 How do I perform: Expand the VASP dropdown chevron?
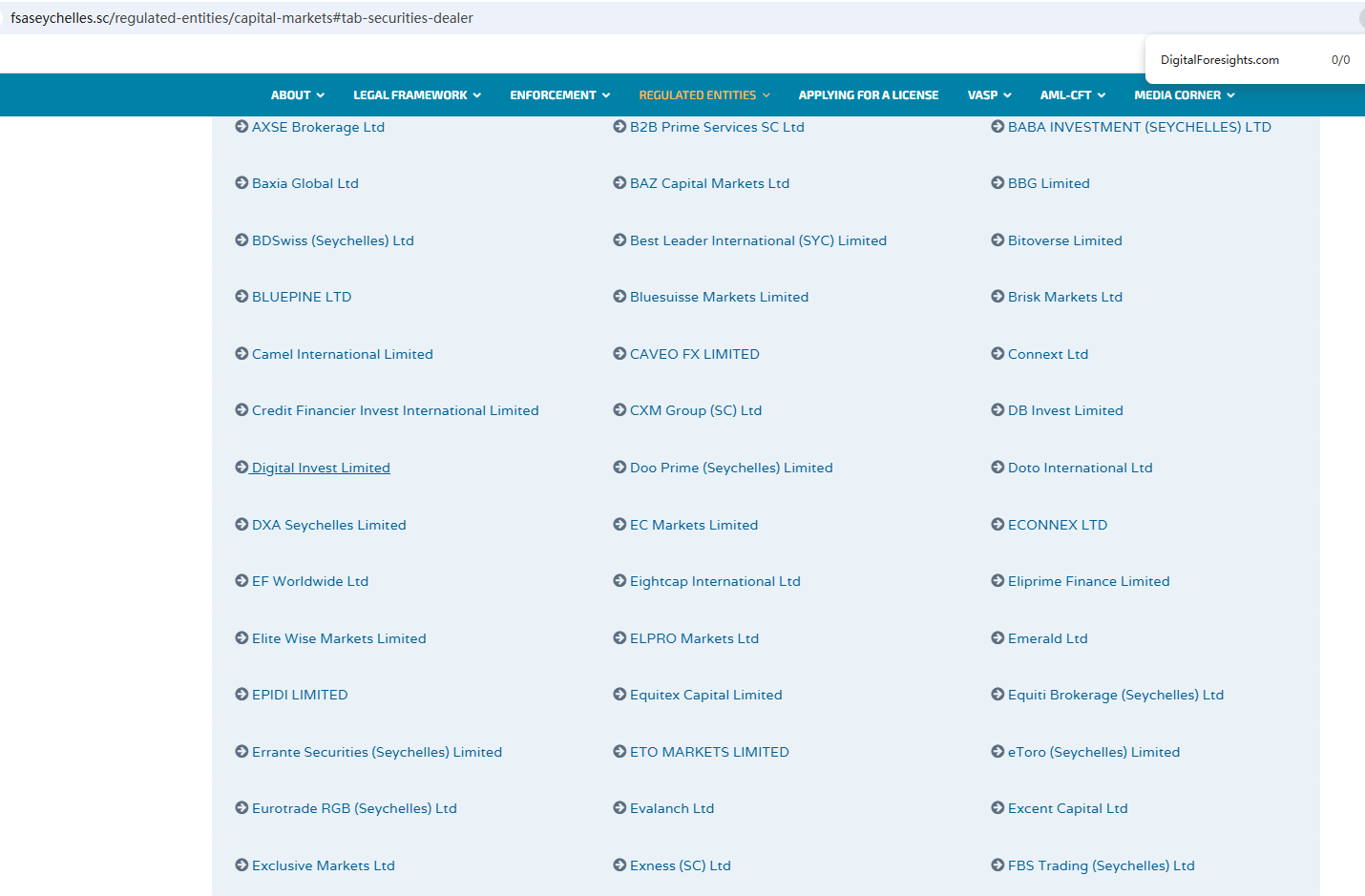point(1007,95)
